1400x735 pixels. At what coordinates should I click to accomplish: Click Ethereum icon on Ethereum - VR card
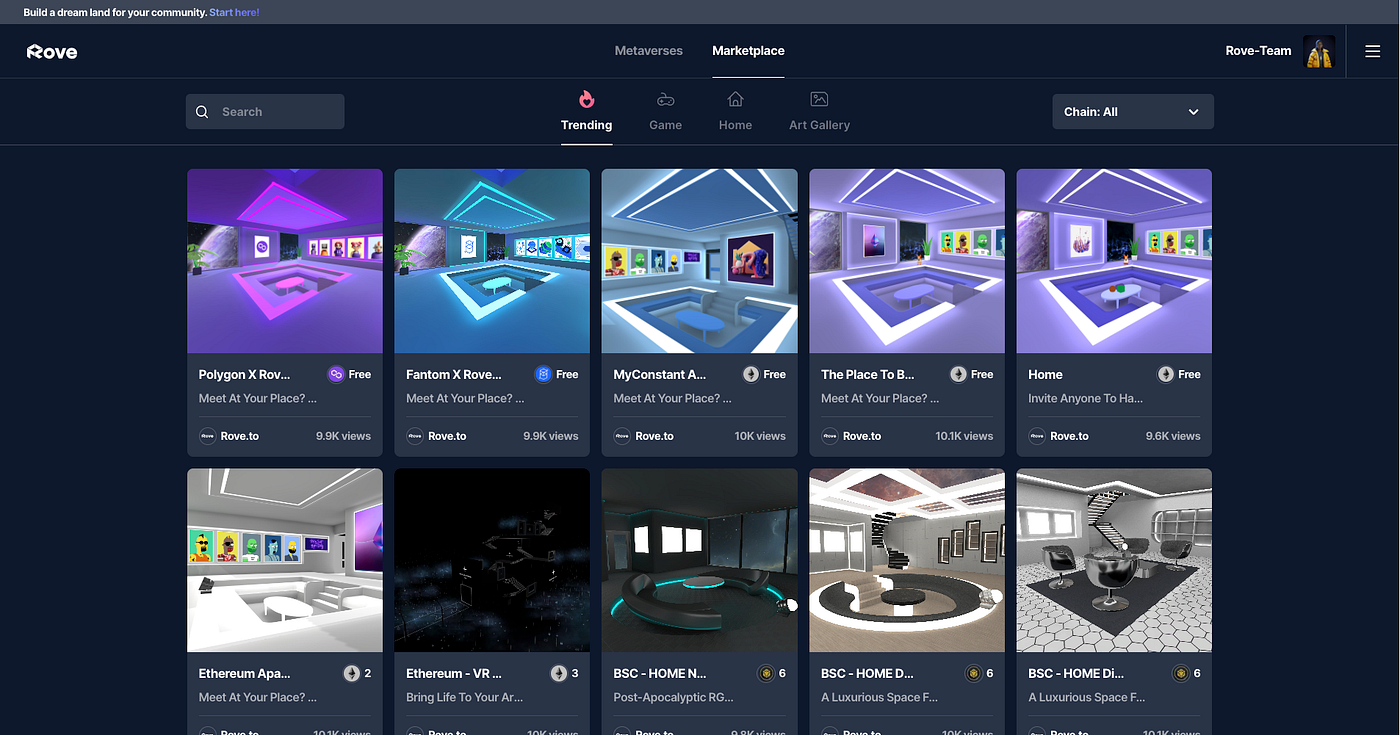point(558,673)
